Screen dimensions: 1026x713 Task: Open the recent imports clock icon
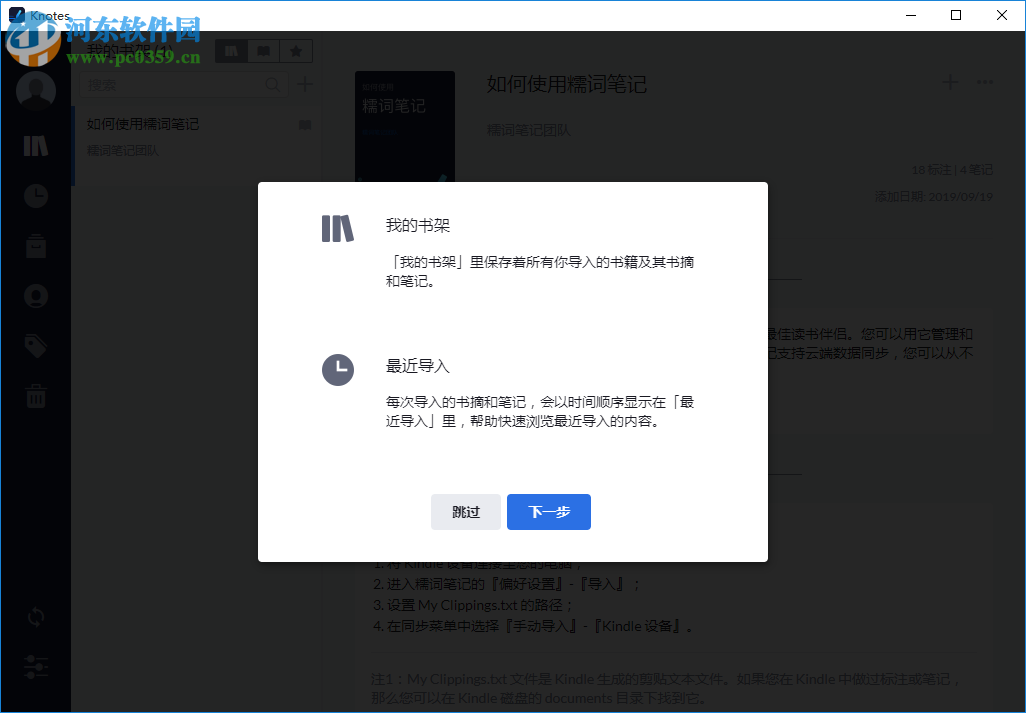(36, 195)
